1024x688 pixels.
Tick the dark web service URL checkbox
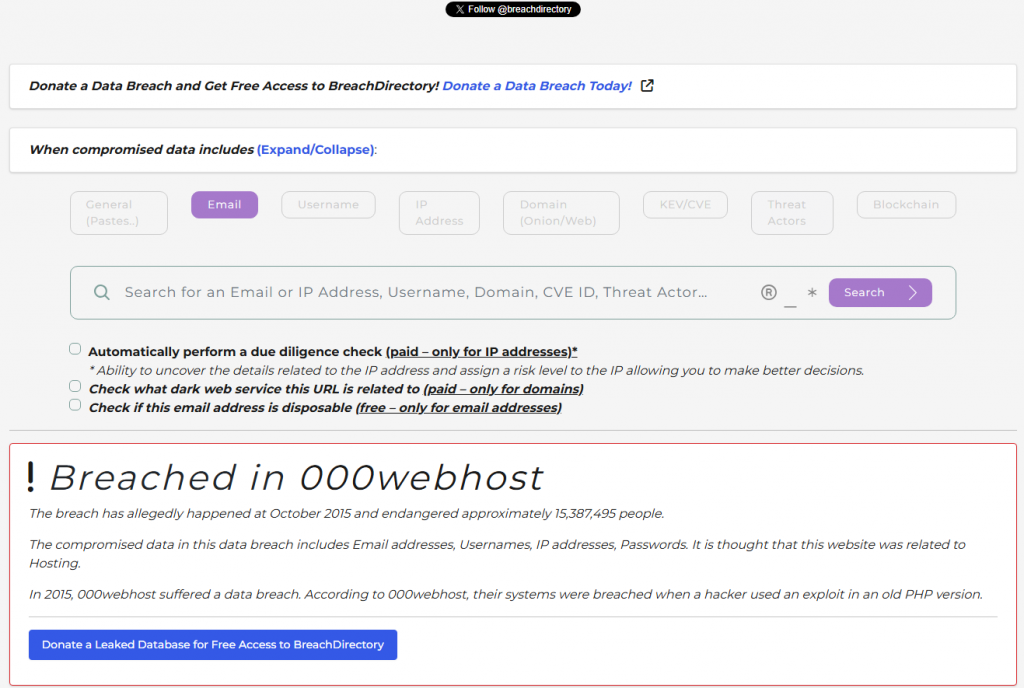tap(75, 386)
